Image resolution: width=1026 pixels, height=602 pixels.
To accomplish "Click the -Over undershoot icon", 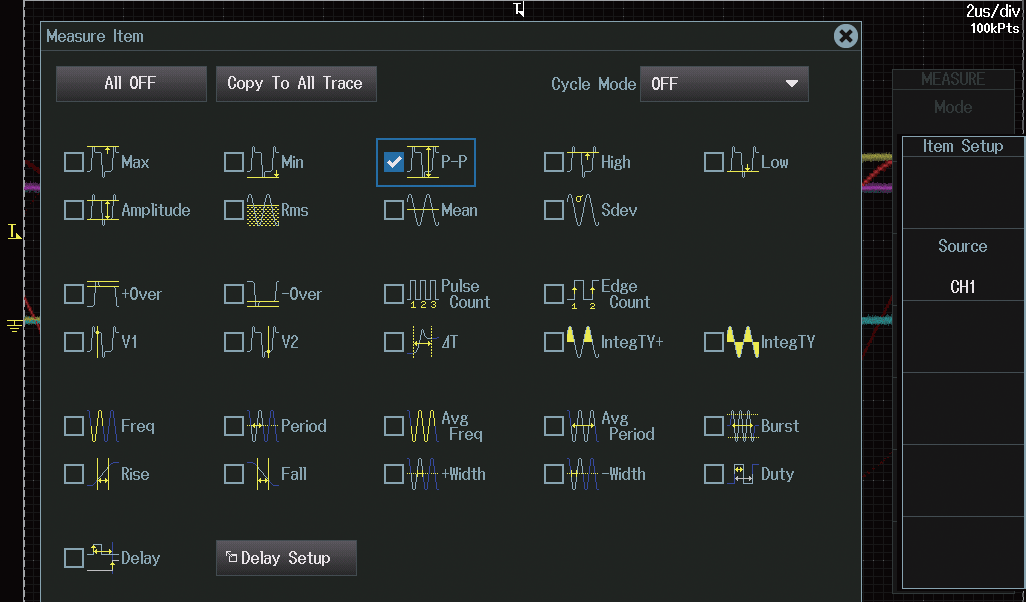I will pyautogui.click(x=263, y=294).
